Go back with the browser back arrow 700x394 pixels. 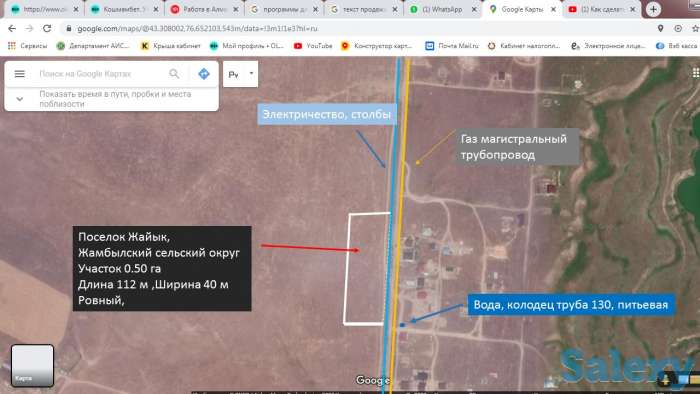click(12, 28)
